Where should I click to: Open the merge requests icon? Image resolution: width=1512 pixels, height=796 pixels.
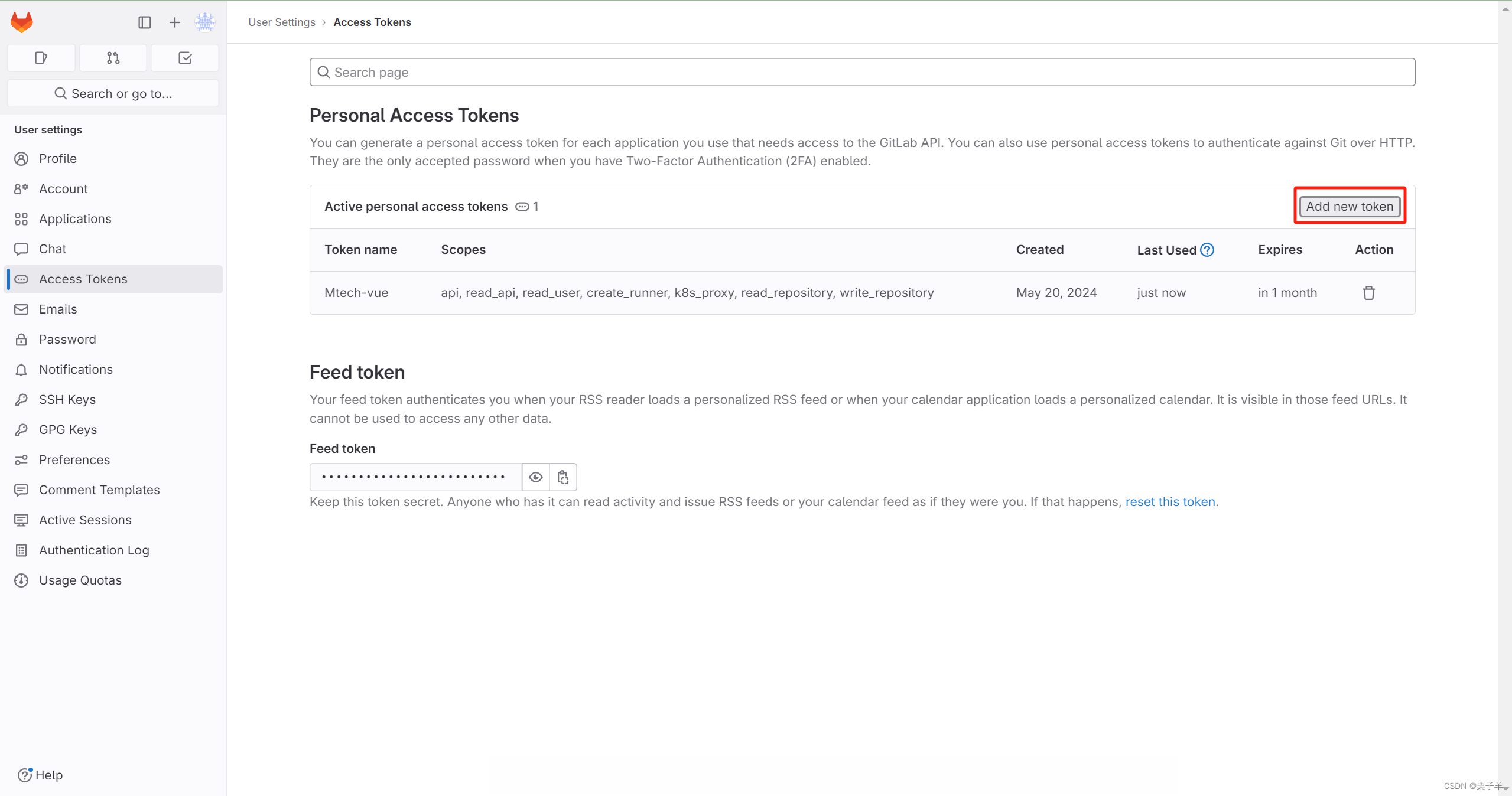pos(113,58)
